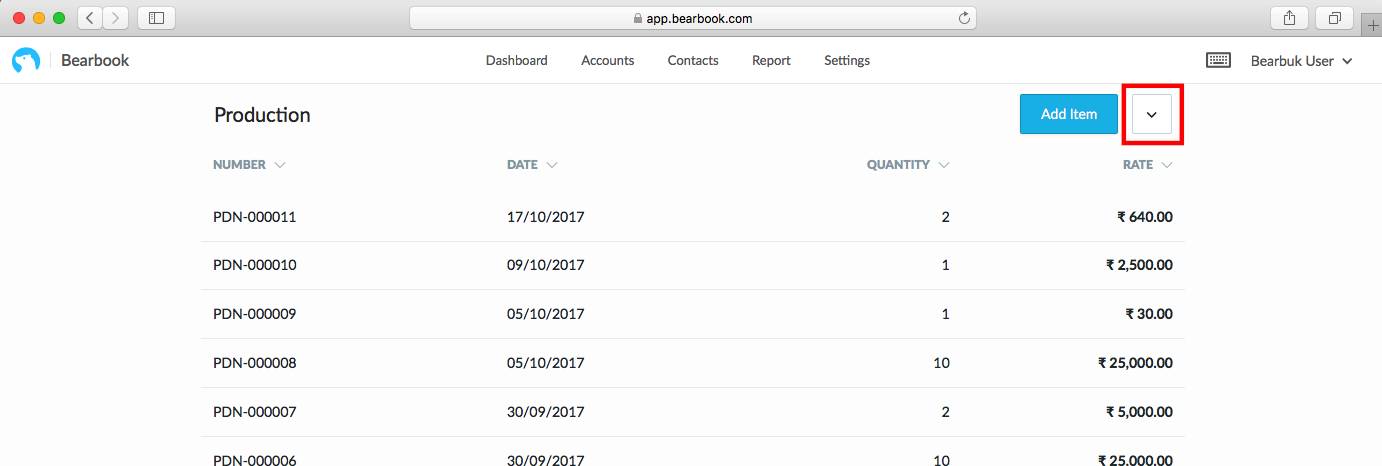Sort by the DATE column header
The width and height of the screenshot is (1382, 466).
pyautogui.click(x=532, y=165)
